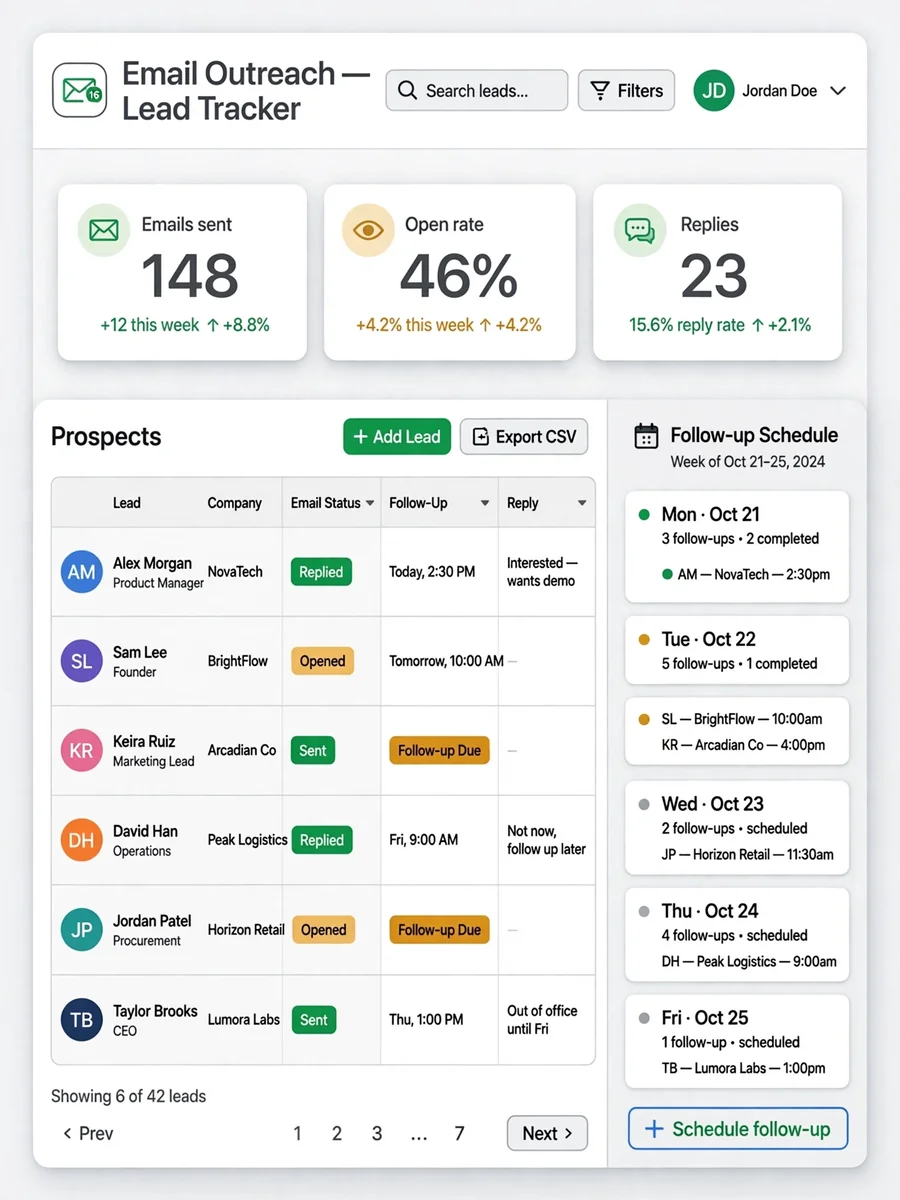Click Export CSV
900x1200 pixels.
click(524, 437)
